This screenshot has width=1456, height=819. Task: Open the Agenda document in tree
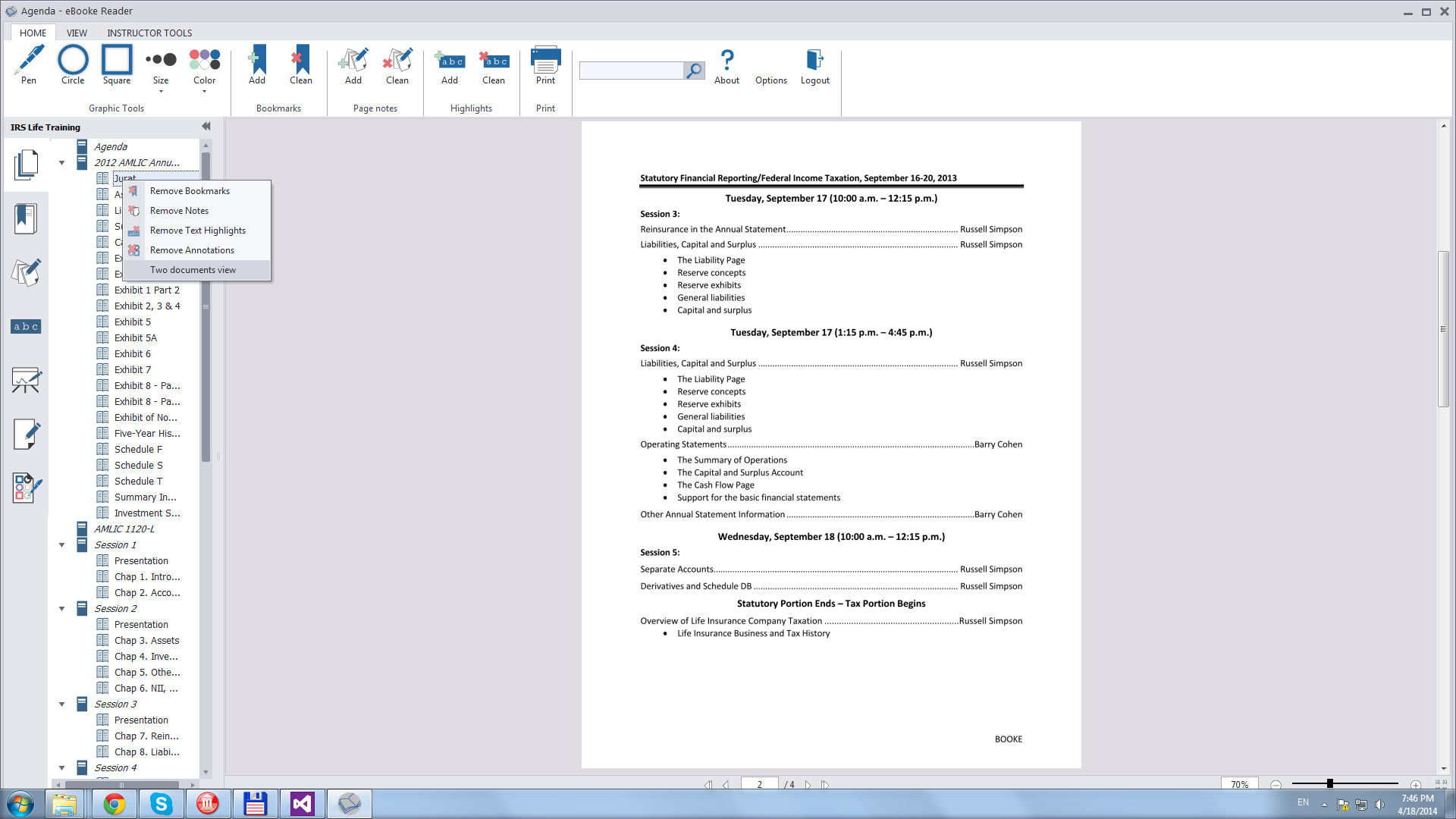click(x=111, y=147)
